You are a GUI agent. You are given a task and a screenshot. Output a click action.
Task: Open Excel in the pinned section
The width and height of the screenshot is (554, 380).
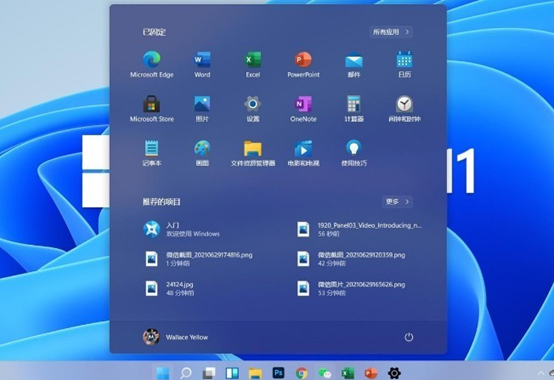(x=253, y=64)
